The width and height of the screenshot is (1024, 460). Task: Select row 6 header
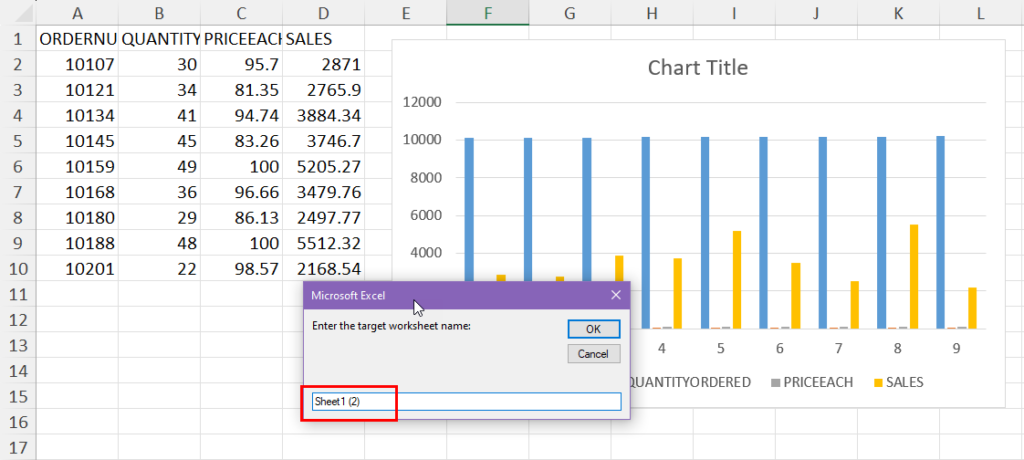18,167
